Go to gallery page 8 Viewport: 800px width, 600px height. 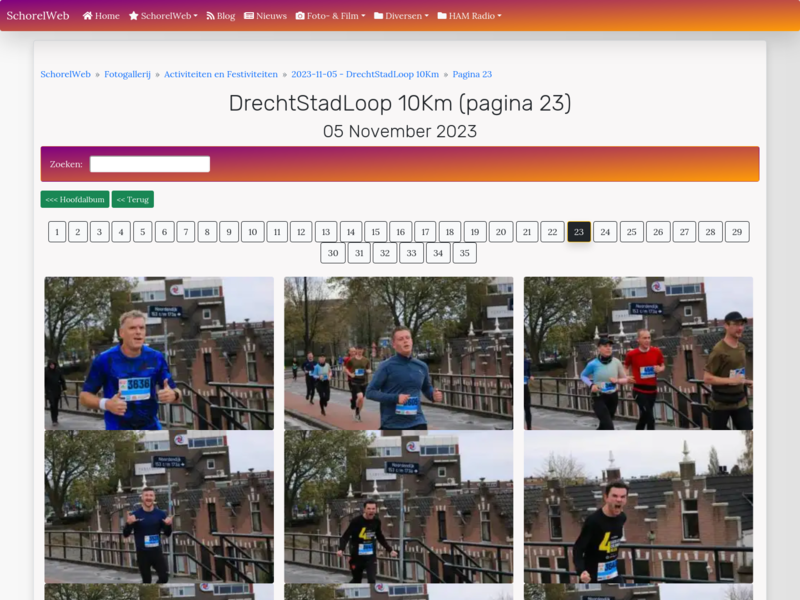point(207,232)
